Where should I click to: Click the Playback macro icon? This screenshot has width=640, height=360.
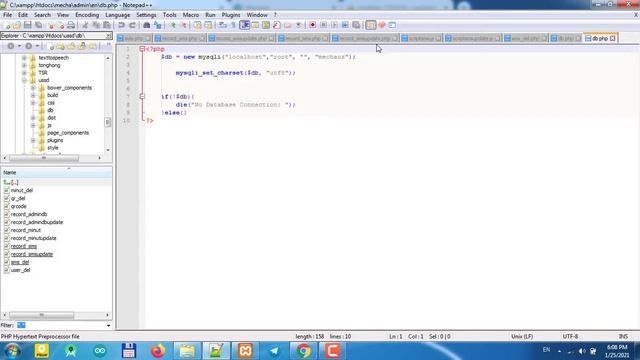pyautogui.click(x=334, y=25)
